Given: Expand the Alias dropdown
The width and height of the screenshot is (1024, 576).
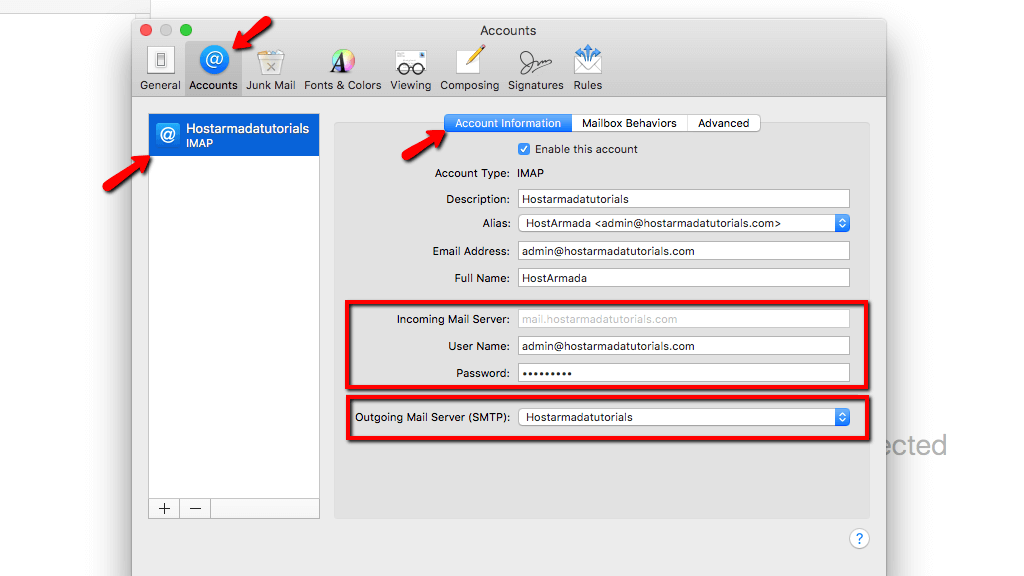Looking at the screenshot, I should pos(684,223).
